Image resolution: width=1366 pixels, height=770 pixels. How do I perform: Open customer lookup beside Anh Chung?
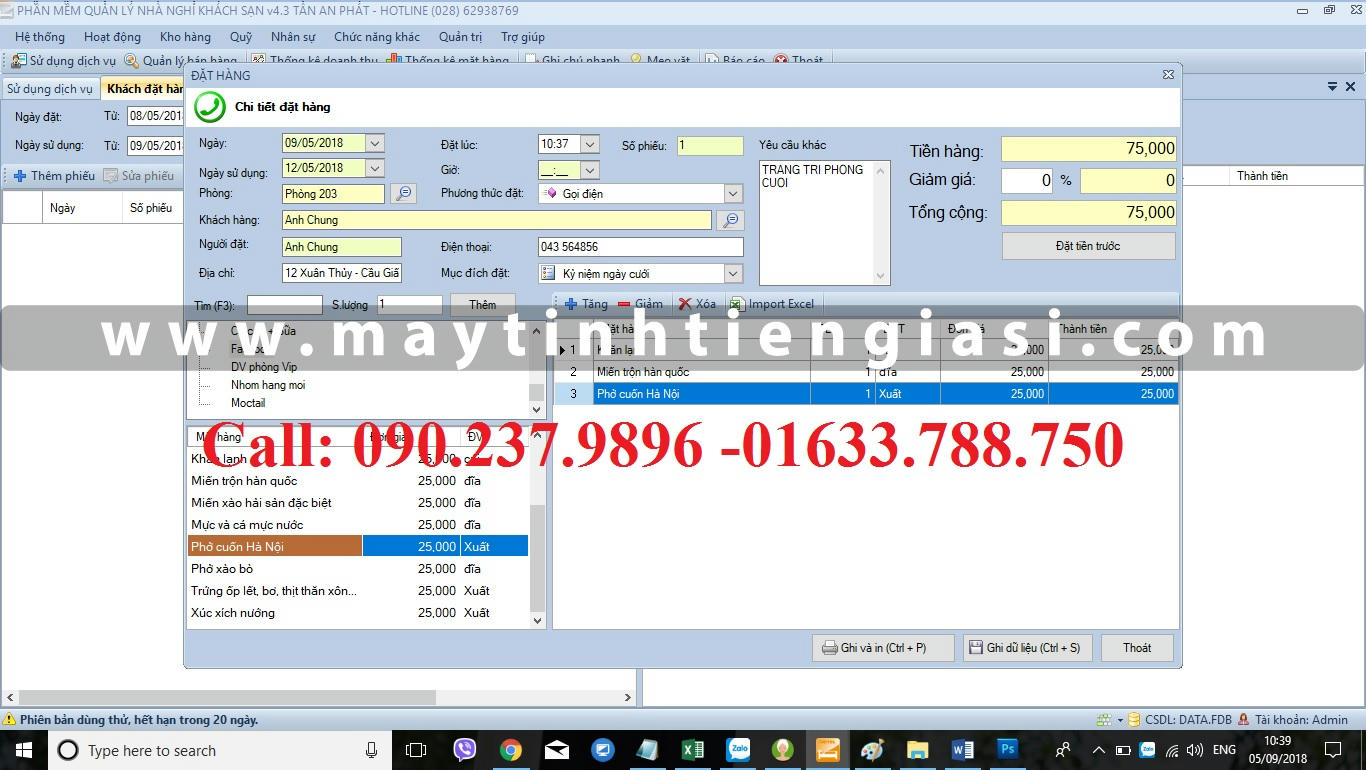click(x=731, y=220)
